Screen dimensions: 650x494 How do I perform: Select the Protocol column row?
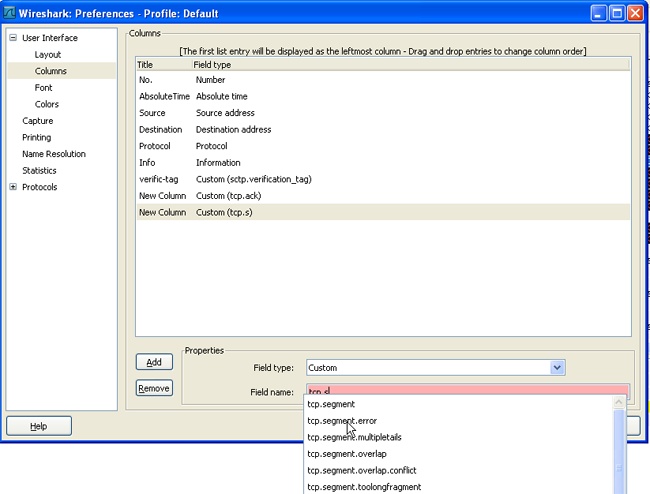[x=383, y=146]
